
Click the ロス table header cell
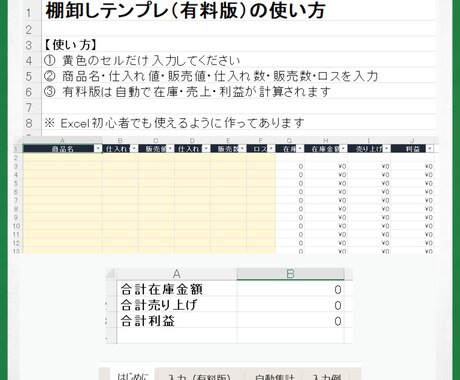click(261, 149)
